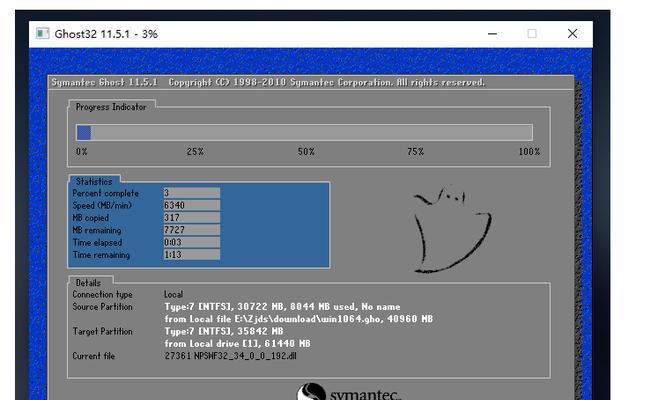Click the target 'Type:7 [NTFS], 35842 MB' line
Viewport: 658px width, 400px height.
pos(224,331)
